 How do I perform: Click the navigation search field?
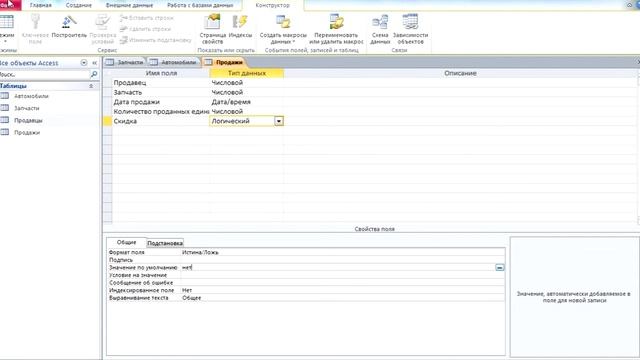44,74
